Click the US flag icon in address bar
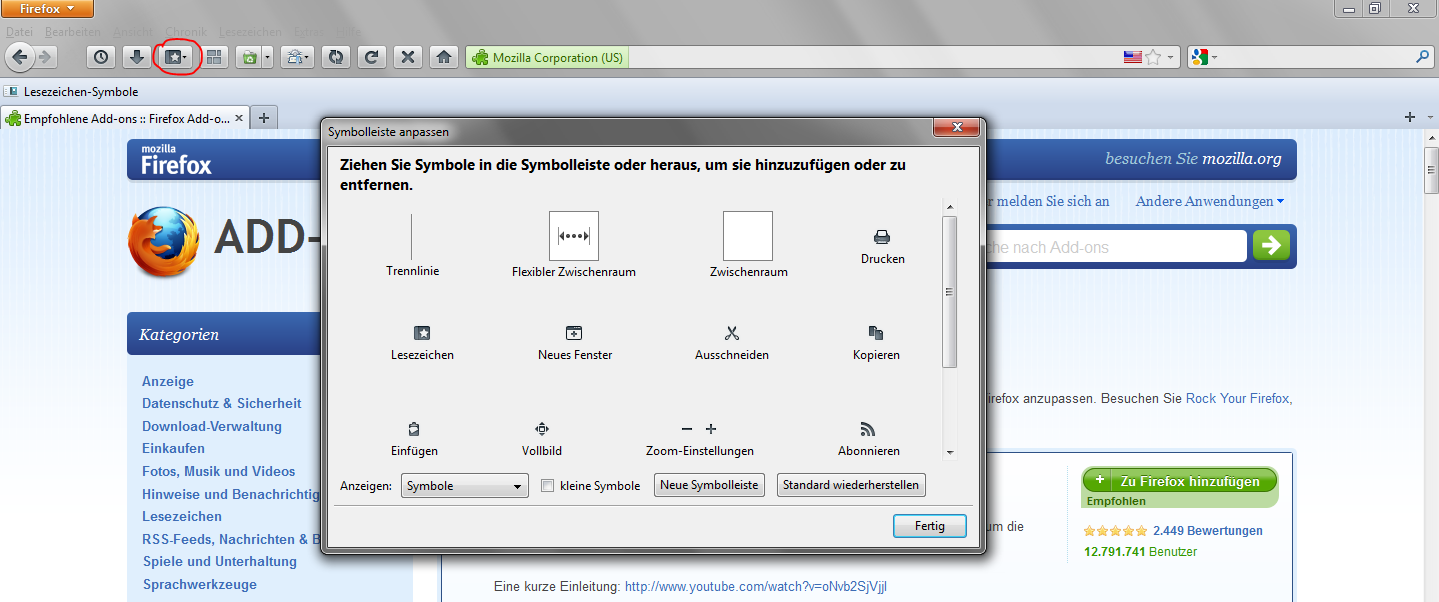The width and height of the screenshot is (1439, 602). coord(1132,58)
